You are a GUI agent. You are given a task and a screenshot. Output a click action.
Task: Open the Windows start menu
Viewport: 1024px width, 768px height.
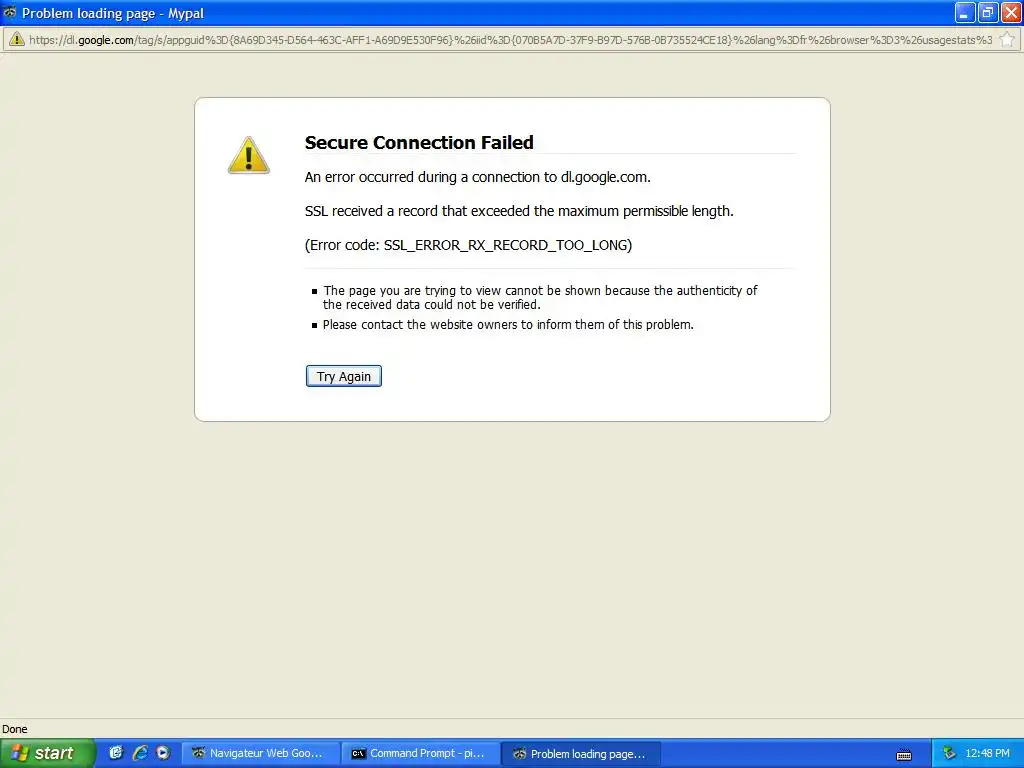coord(46,753)
